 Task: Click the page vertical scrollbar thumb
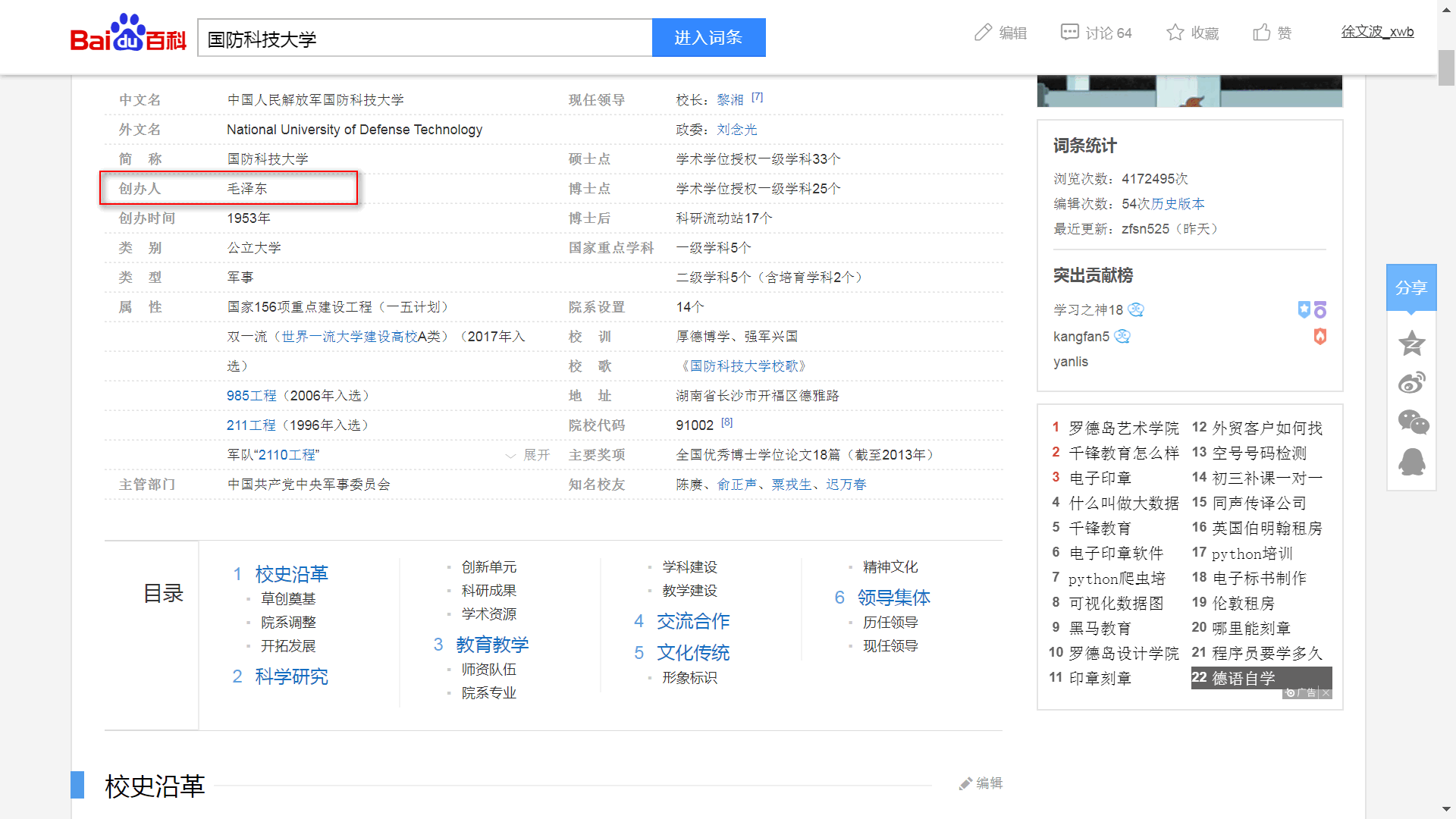tap(1446, 68)
